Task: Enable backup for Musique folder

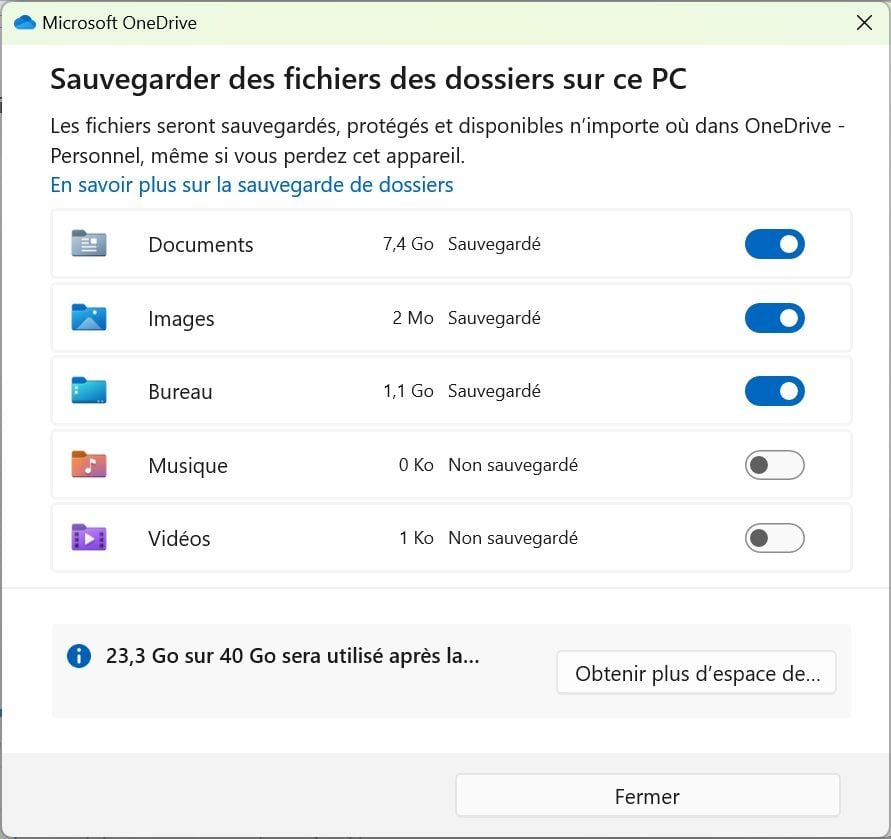Action: pyautogui.click(x=775, y=465)
